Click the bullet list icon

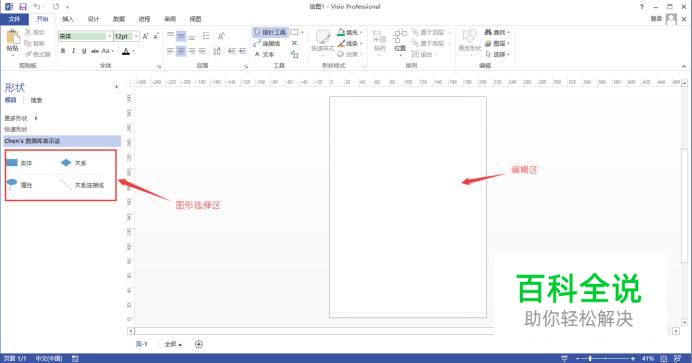pyautogui.click(x=206, y=36)
